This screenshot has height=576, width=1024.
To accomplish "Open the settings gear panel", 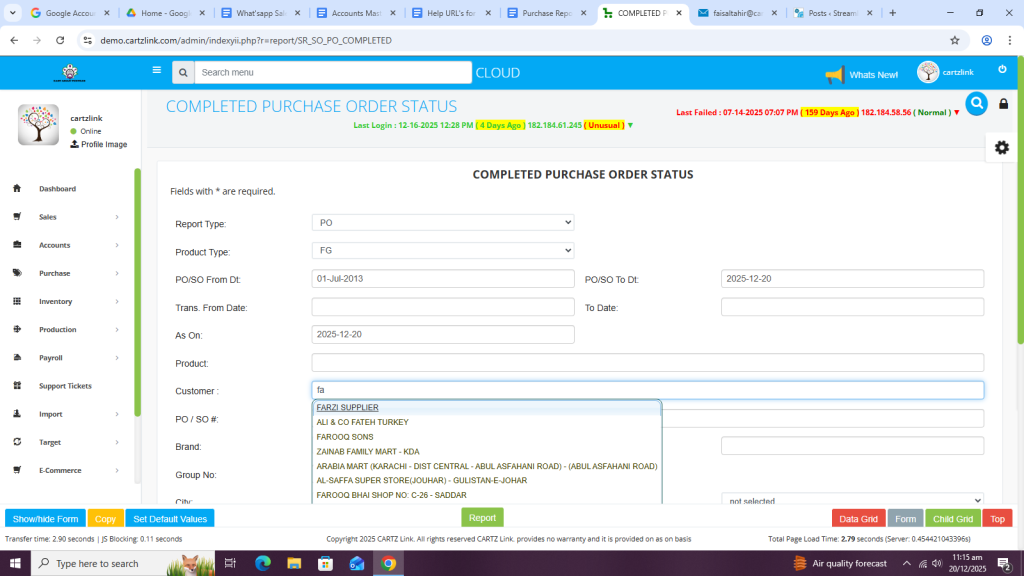I will [x=1001, y=147].
